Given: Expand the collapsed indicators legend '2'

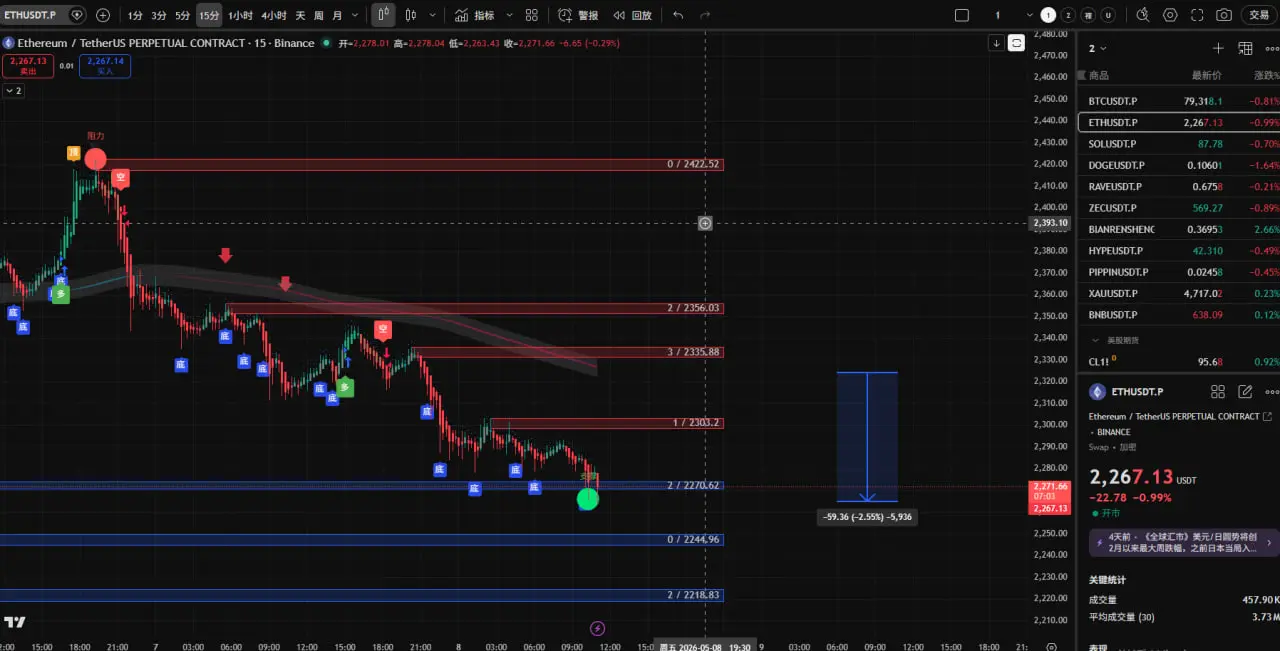Looking at the screenshot, I should point(14,90).
